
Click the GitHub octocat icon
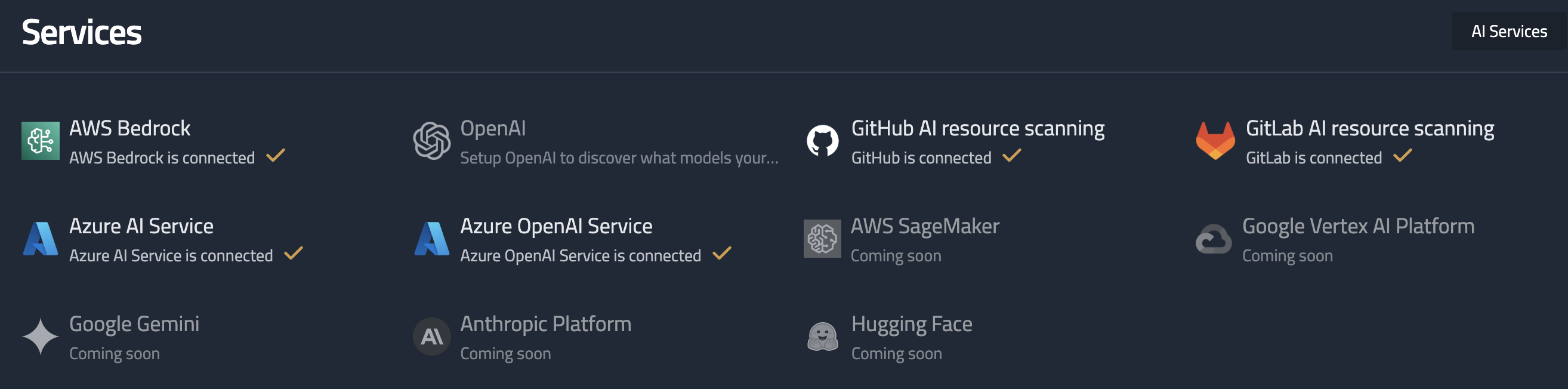point(822,141)
